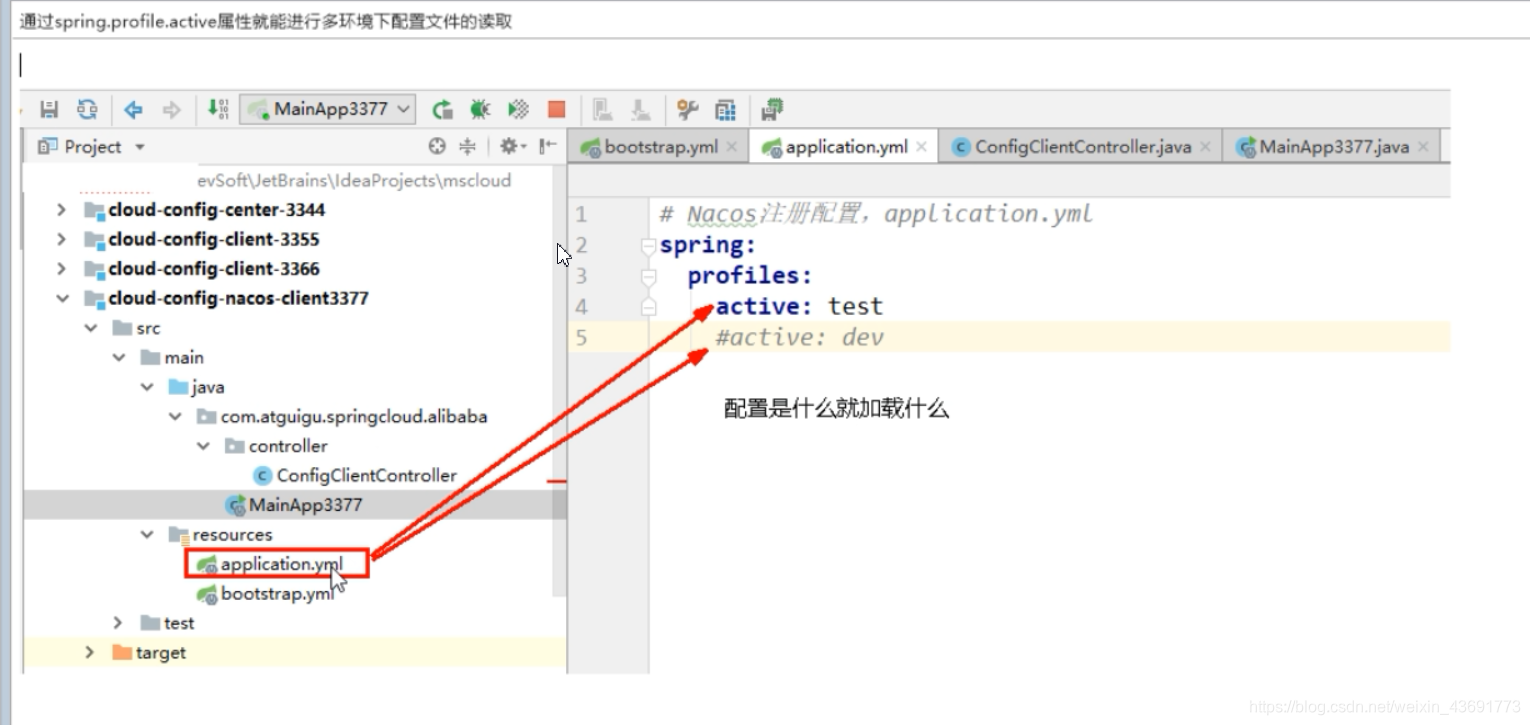
Task: Click the '#active: dev' comment line
Action: 799,337
